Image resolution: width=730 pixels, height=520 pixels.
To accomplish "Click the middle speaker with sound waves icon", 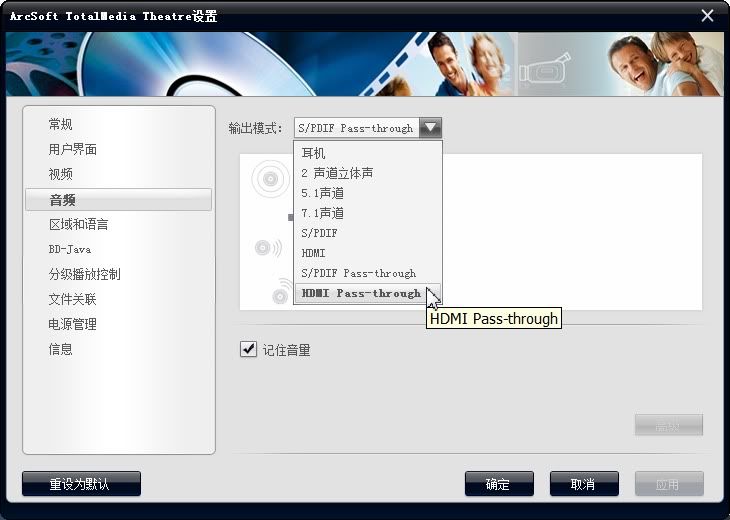I will click(x=268, y=247).
